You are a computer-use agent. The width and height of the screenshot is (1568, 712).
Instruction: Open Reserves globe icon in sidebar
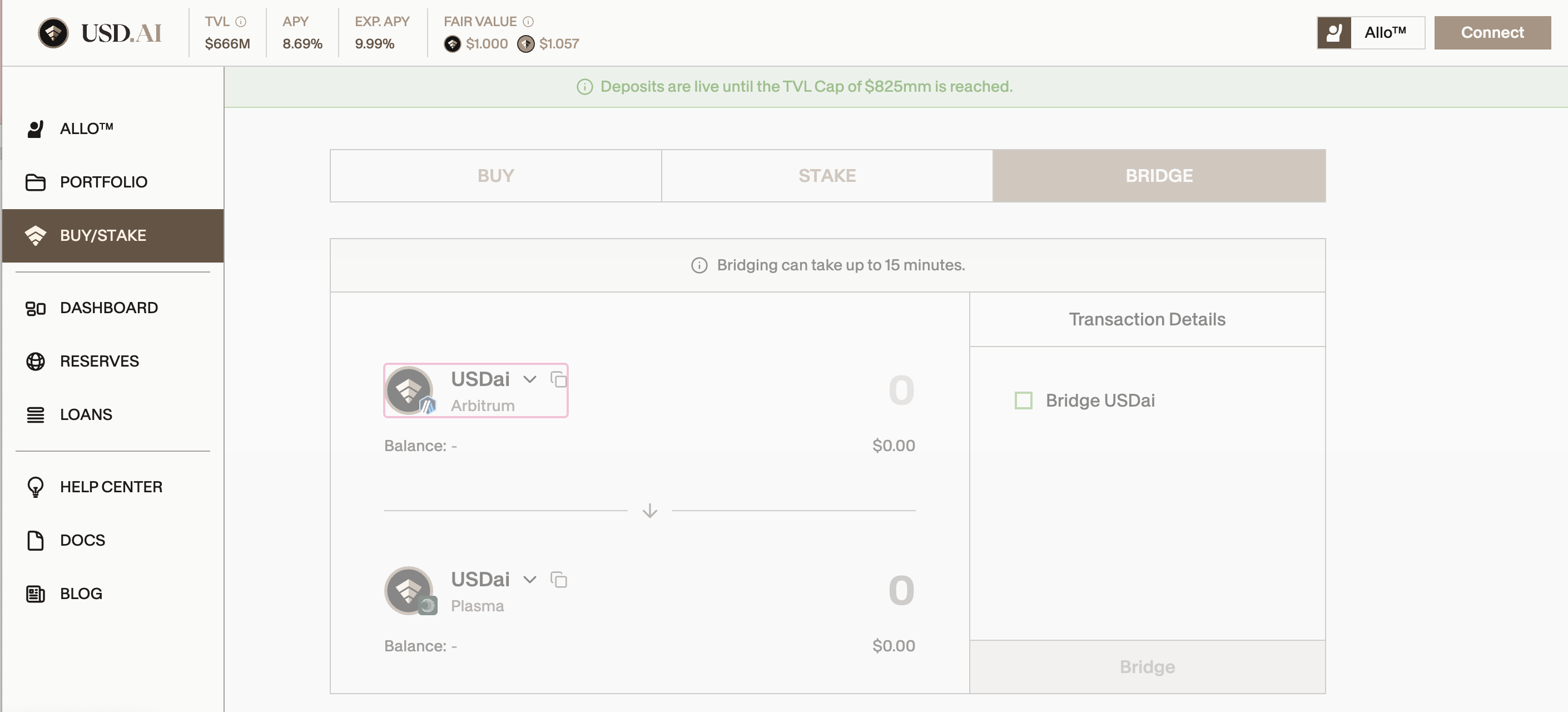(x=35, y=361)
